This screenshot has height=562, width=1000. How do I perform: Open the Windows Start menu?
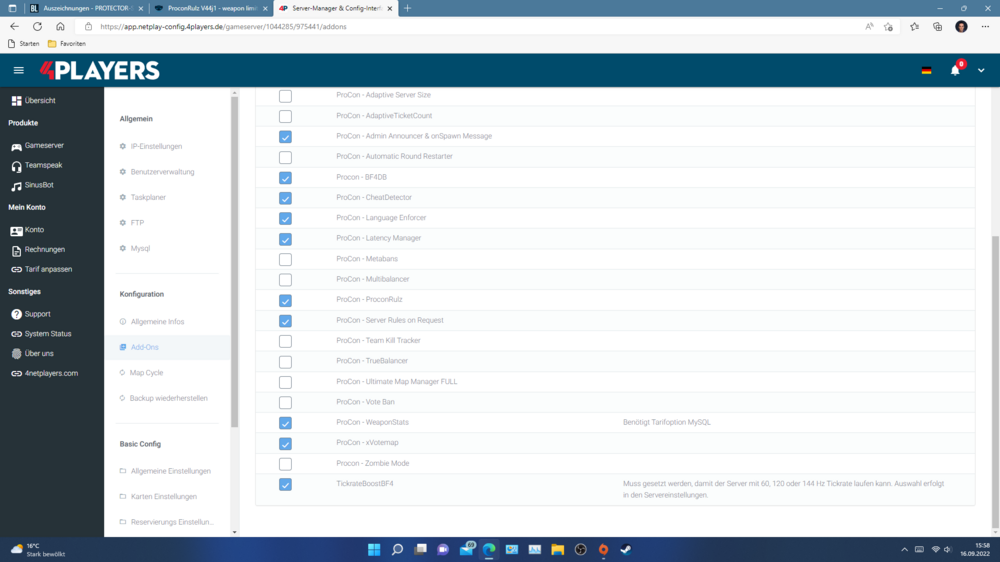(x=374, y=549)
